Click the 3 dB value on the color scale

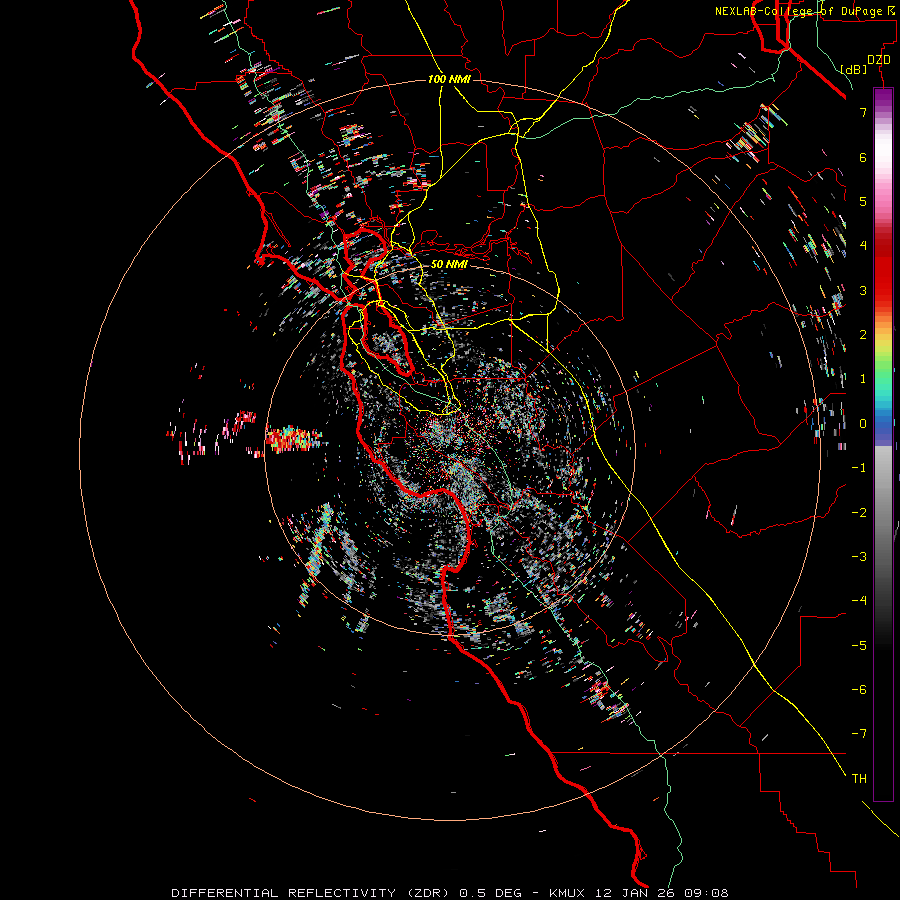tap(863, 290)
